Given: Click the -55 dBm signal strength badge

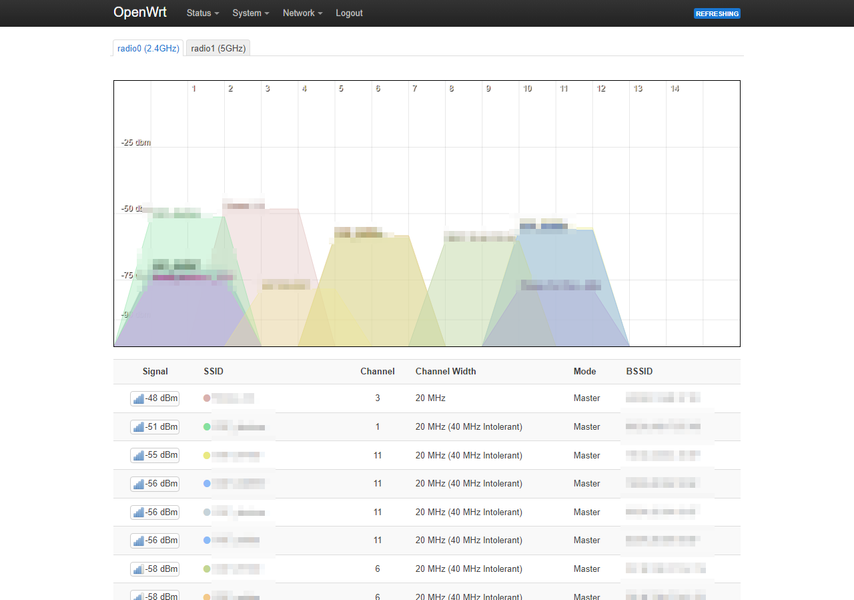Looking at the screenshot, I should [155, 455].
